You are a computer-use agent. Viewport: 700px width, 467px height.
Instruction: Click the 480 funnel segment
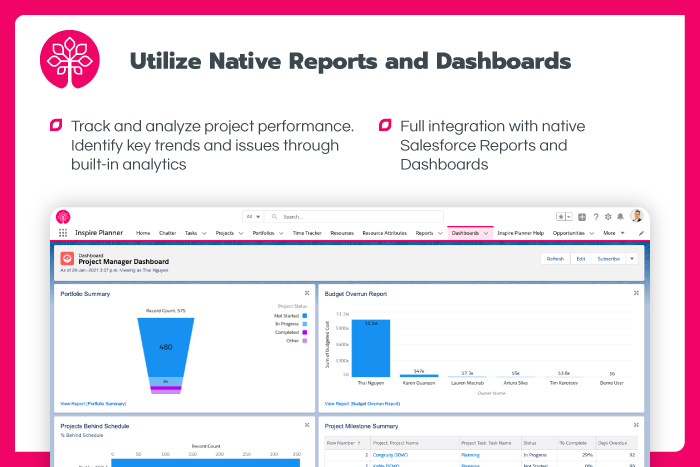click(166, 347)
